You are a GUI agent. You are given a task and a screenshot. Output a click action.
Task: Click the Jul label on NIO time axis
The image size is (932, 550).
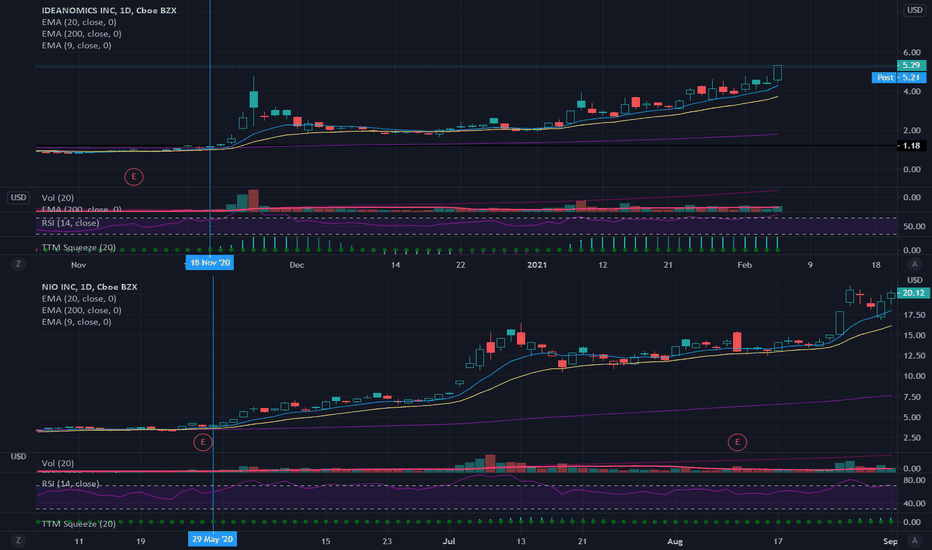449,541
